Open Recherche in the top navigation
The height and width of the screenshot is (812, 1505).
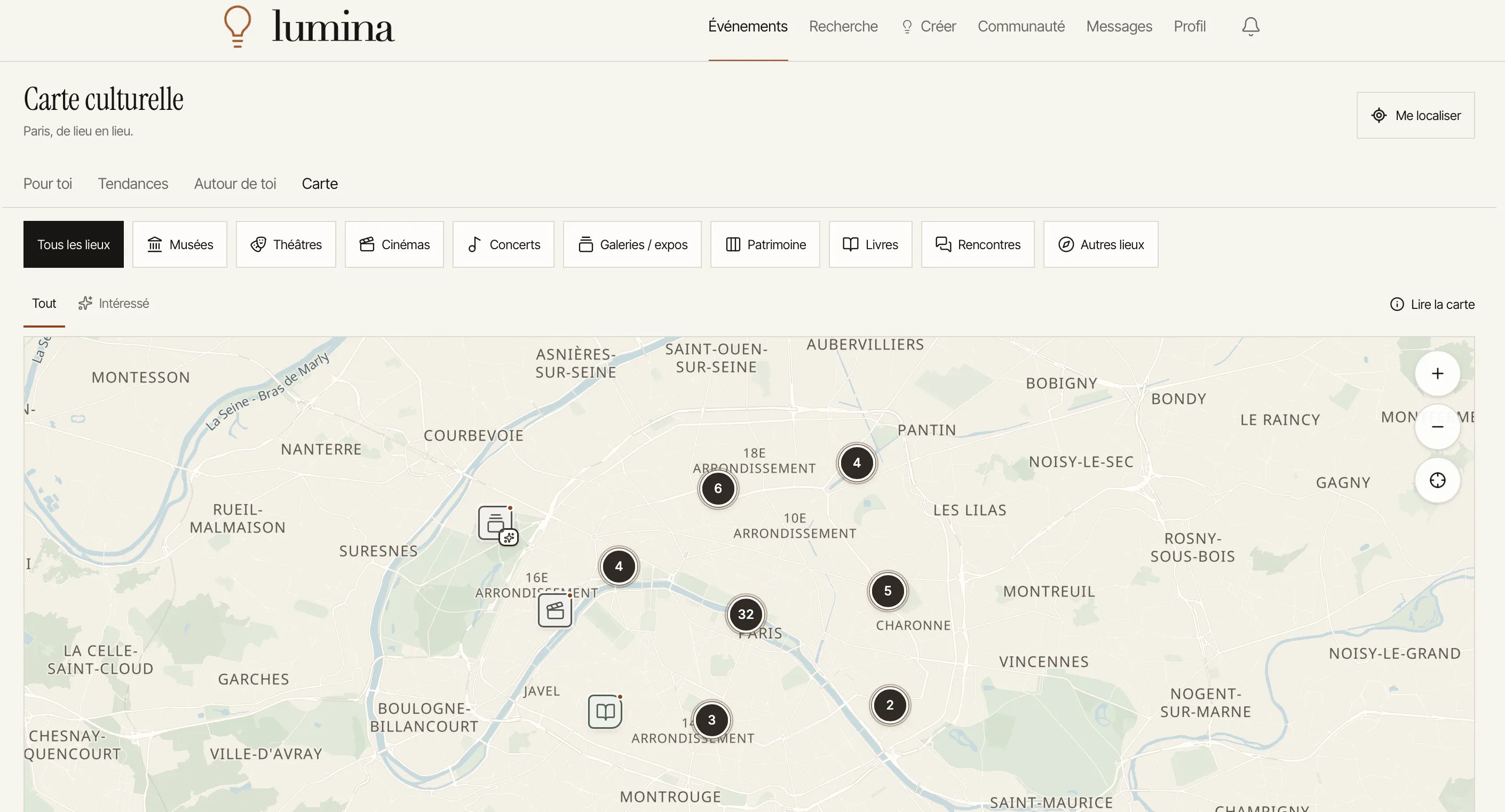[x=843, y=26]
